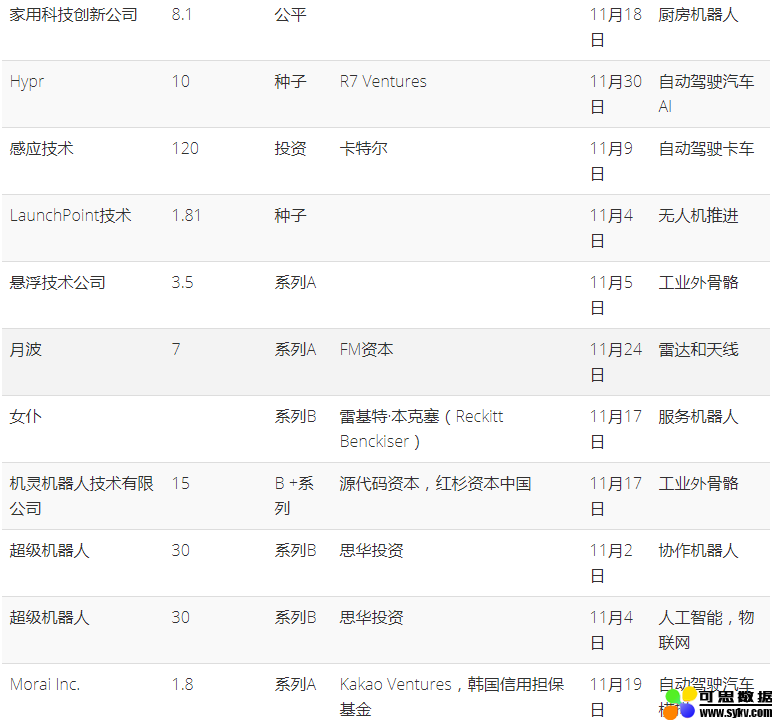This screenshot has width=777, height=725.
Task: Click the company name 月波
Action: 26,349
